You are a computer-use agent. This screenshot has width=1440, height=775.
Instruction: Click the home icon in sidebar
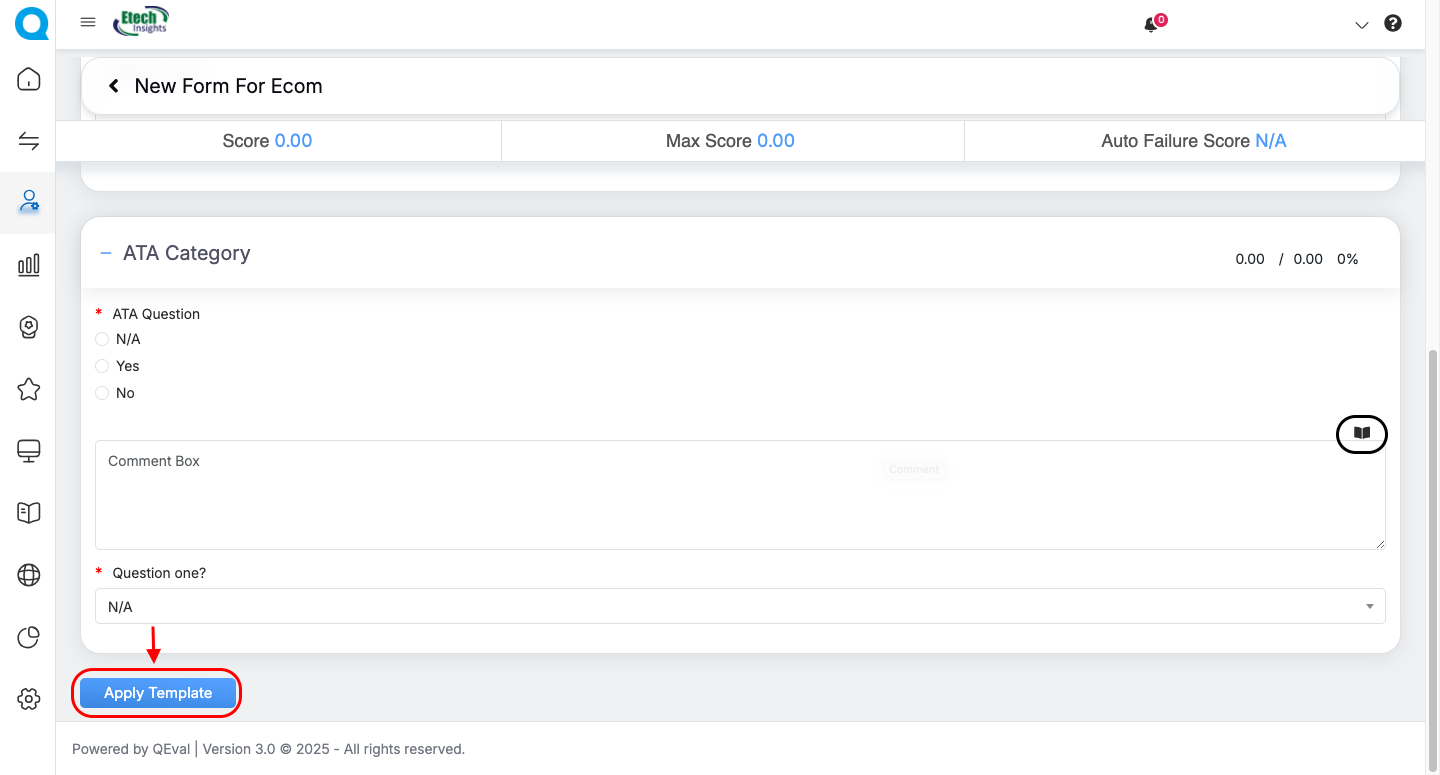point(29,79)
